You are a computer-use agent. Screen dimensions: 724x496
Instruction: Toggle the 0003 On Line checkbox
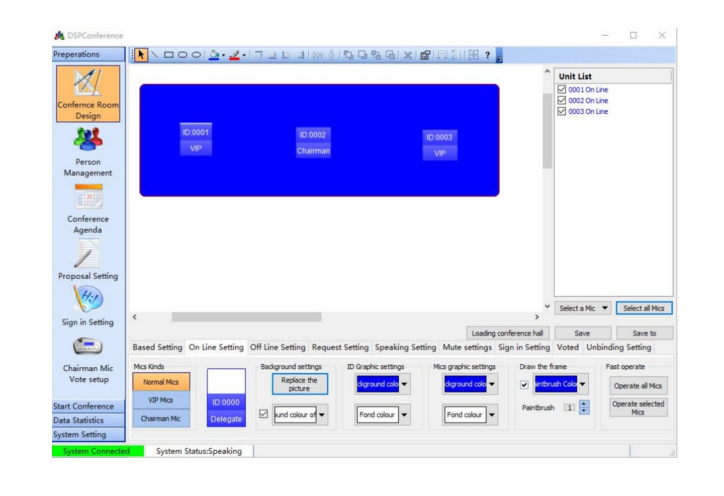click(564, 110)
